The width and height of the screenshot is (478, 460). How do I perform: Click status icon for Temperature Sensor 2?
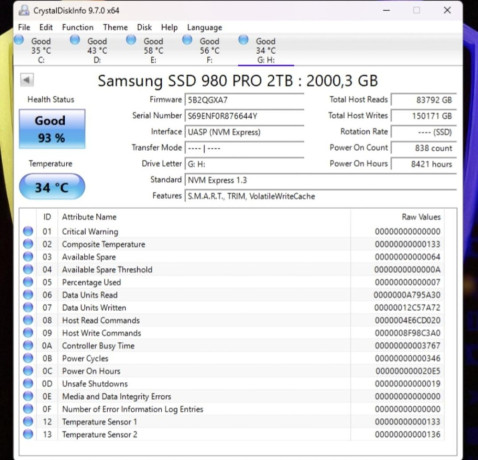pos(28,434)
